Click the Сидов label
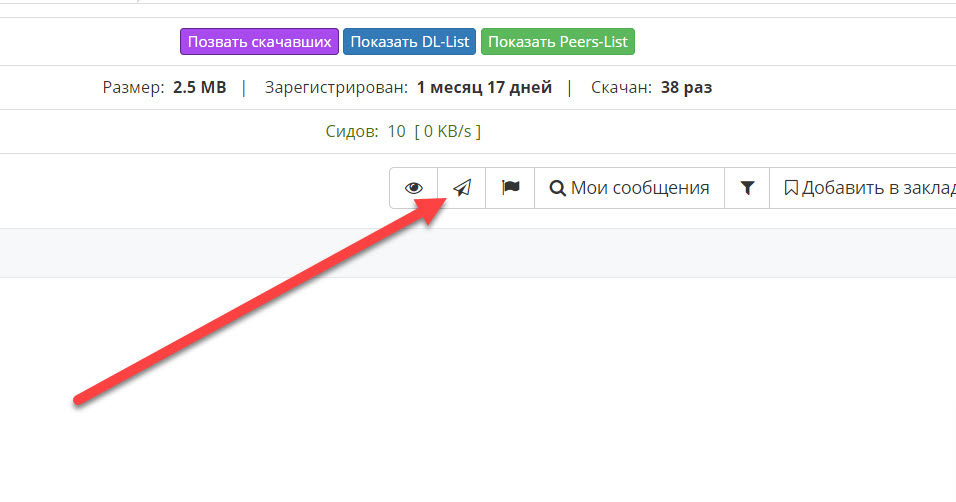956x502 pixels. (x=352, y=131)
